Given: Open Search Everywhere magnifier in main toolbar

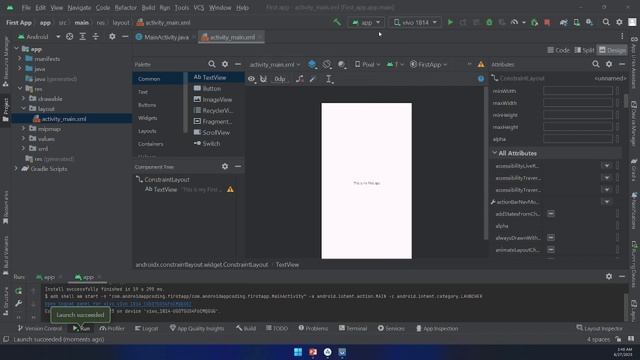Looking at the screenshot, I should pos(606,22).
